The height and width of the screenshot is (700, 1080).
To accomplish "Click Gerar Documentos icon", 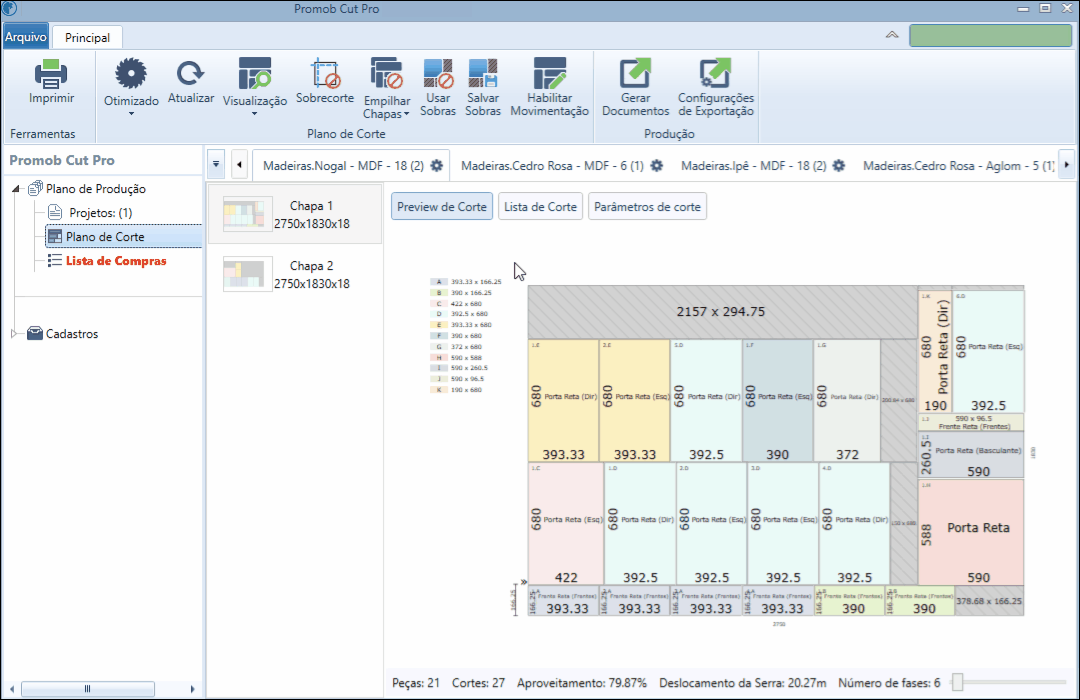I will pyautogui.click(x=635, y=73).
